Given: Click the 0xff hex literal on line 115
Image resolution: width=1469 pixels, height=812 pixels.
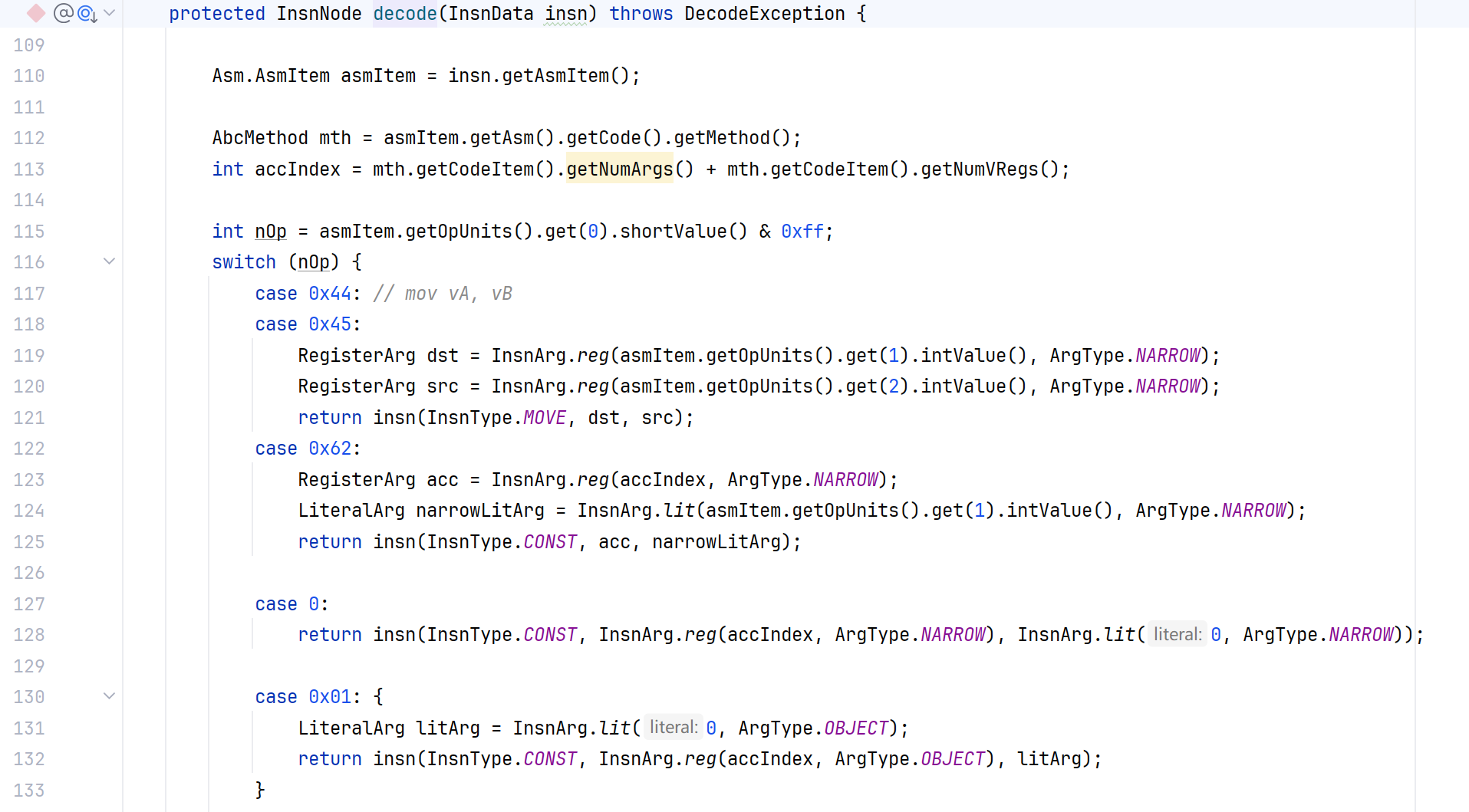Looking at the screenshot, I should pos(802,232).
